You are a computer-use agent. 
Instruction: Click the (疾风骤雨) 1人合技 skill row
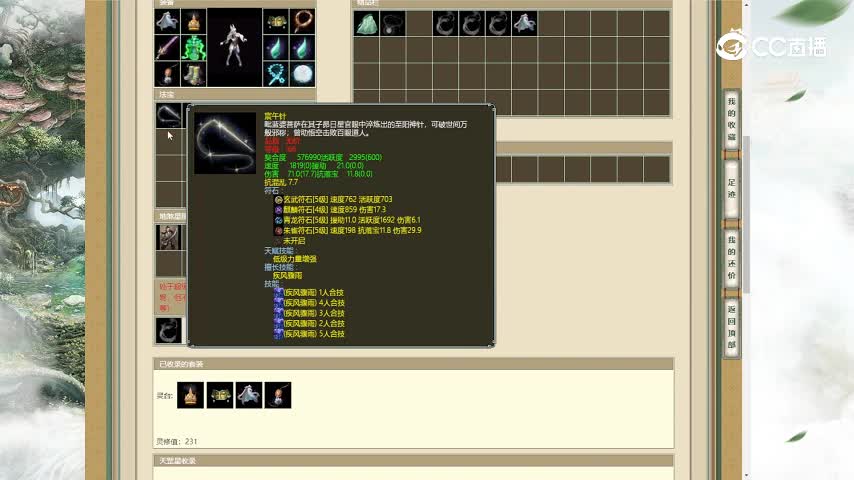pyautogui.click(x=309, y=293)
